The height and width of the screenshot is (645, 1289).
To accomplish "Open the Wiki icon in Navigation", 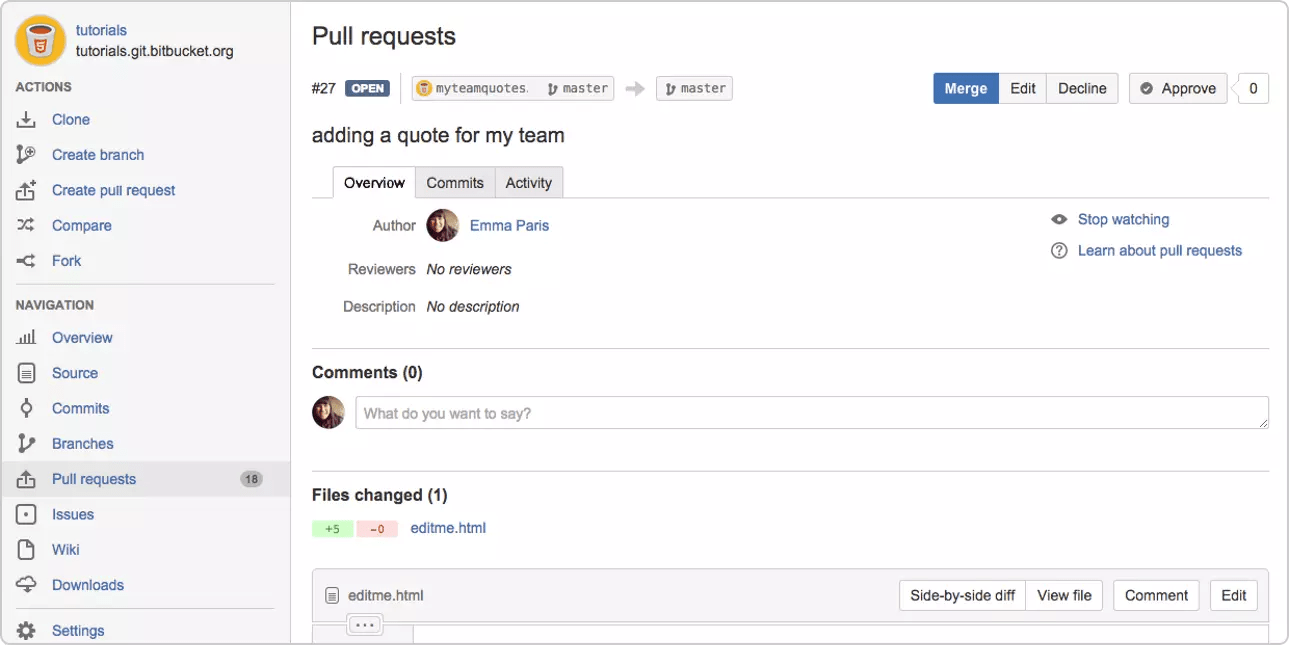I will pos(26,549).
